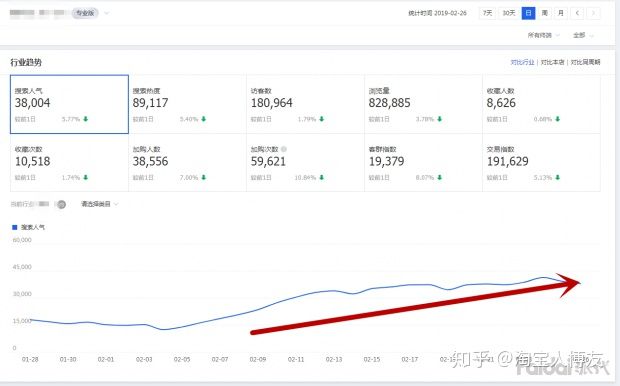Select the 加购人数 38,556 metric card
This screenshot has height=386, width=620.
(187, 163)
